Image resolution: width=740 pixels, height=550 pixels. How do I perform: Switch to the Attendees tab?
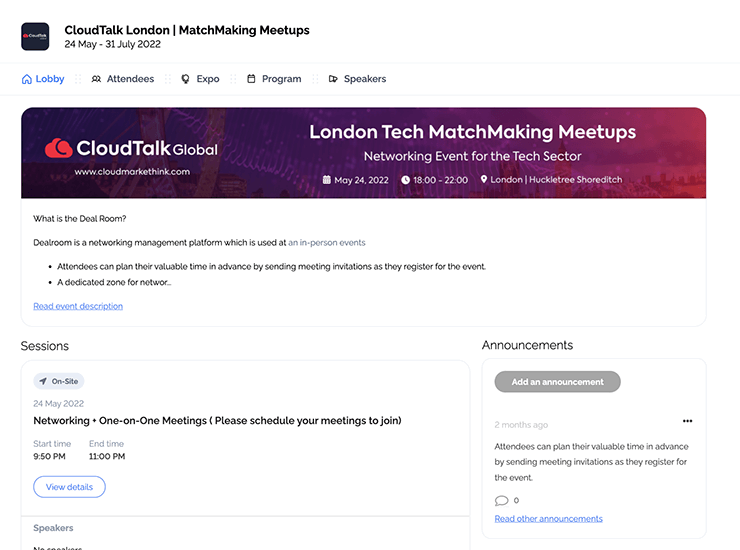point(130,79)
